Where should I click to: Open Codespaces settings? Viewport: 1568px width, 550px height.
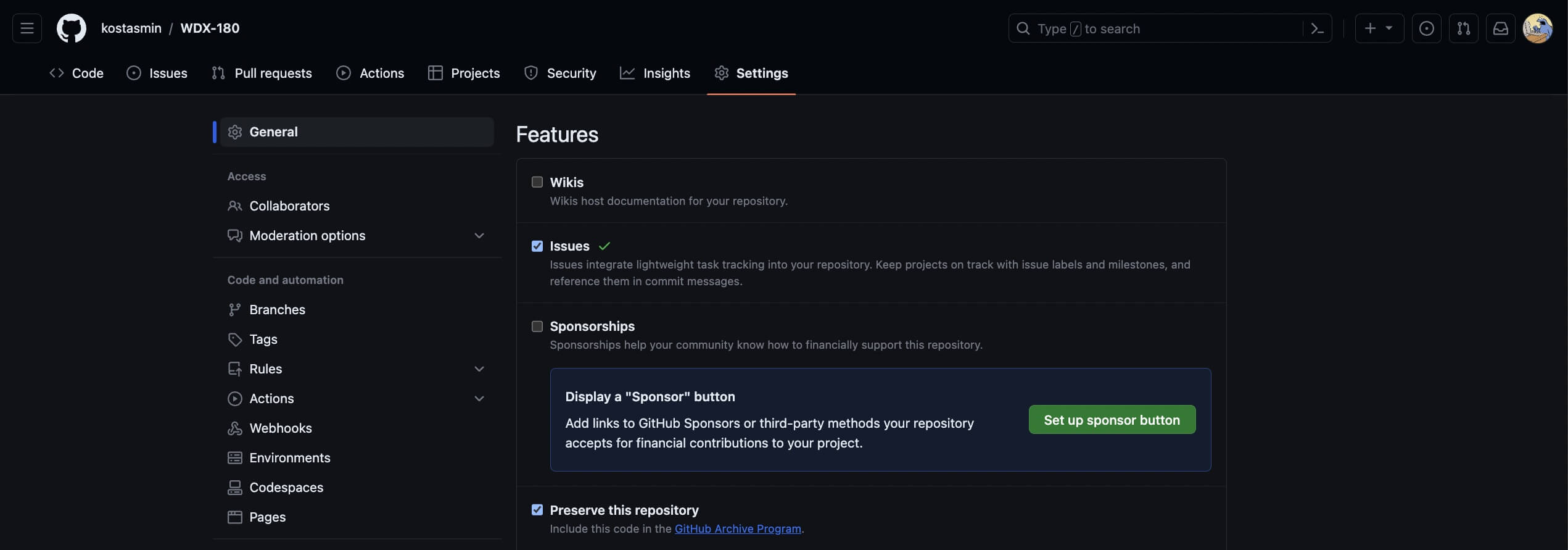[x=357, y=488]
